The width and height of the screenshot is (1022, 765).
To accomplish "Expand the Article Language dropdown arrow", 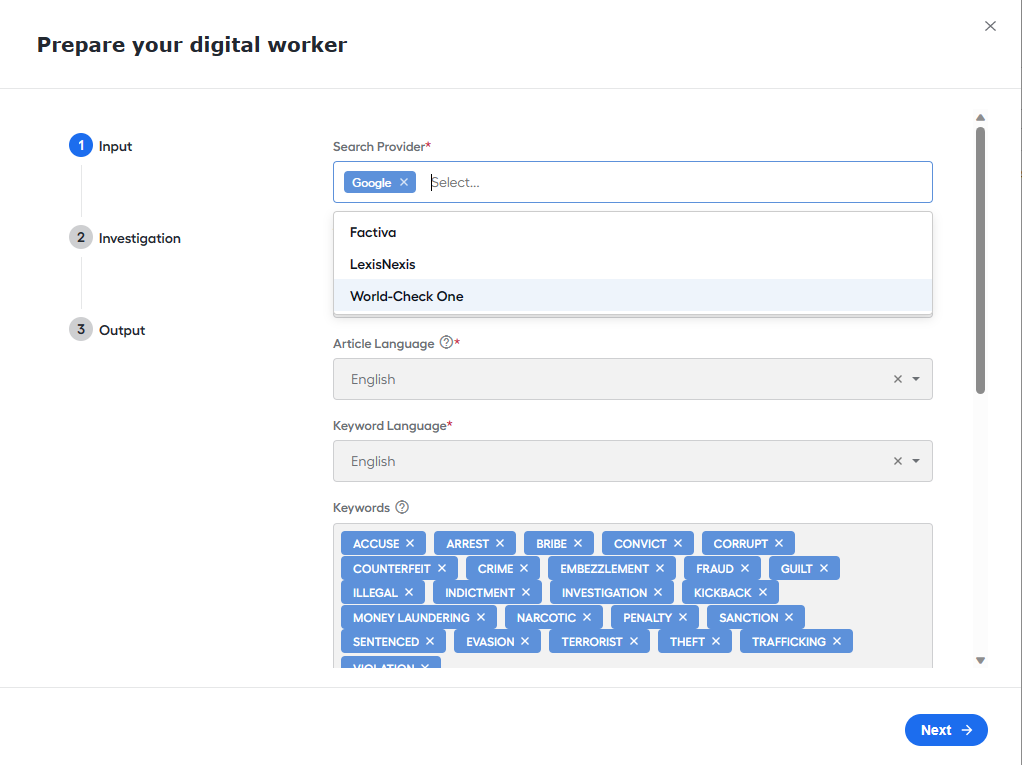I will 916,379.
